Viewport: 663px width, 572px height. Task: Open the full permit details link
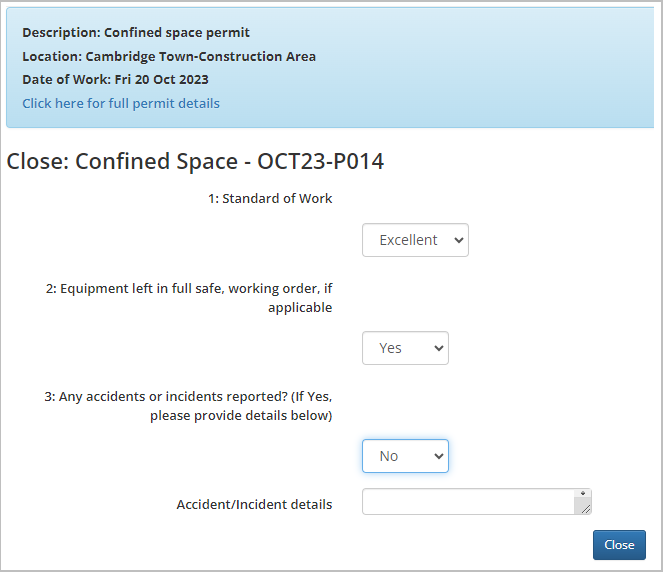tap(121, 103)
